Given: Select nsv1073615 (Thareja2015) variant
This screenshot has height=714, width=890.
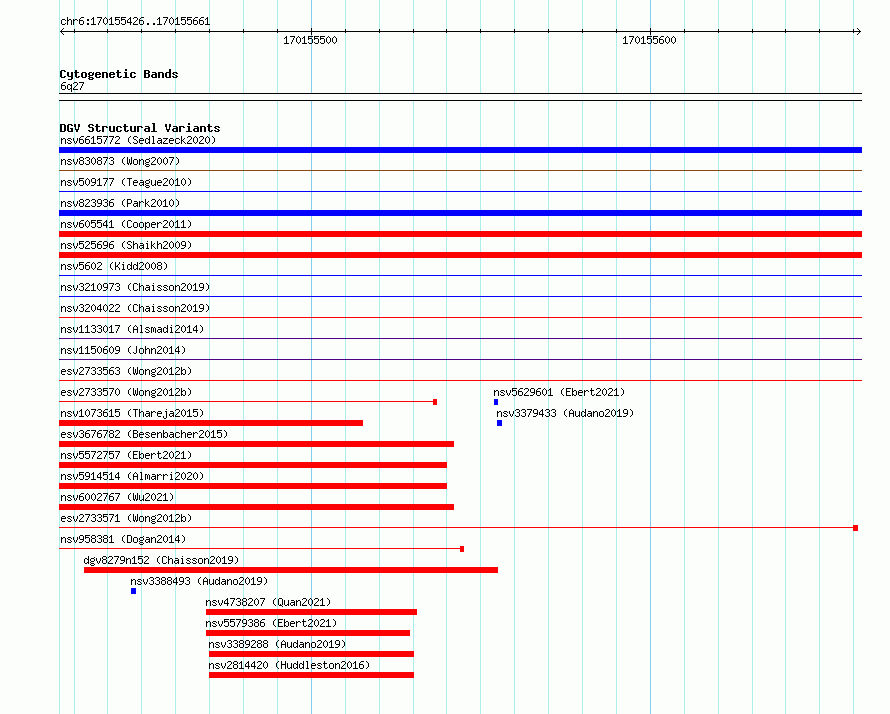Looking at the screenshot, I should (x=132, y=413).
